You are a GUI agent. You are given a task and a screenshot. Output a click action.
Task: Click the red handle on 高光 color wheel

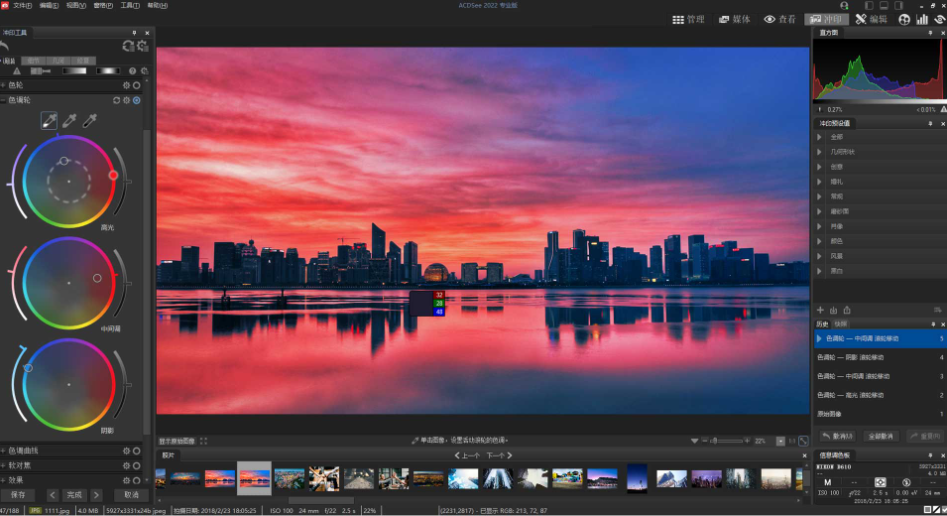113,175
